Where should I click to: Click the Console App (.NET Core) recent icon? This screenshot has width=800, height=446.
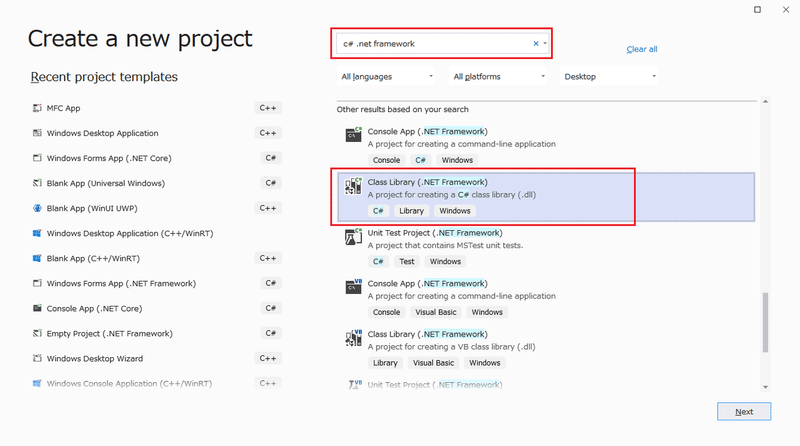tap(37, 308)
